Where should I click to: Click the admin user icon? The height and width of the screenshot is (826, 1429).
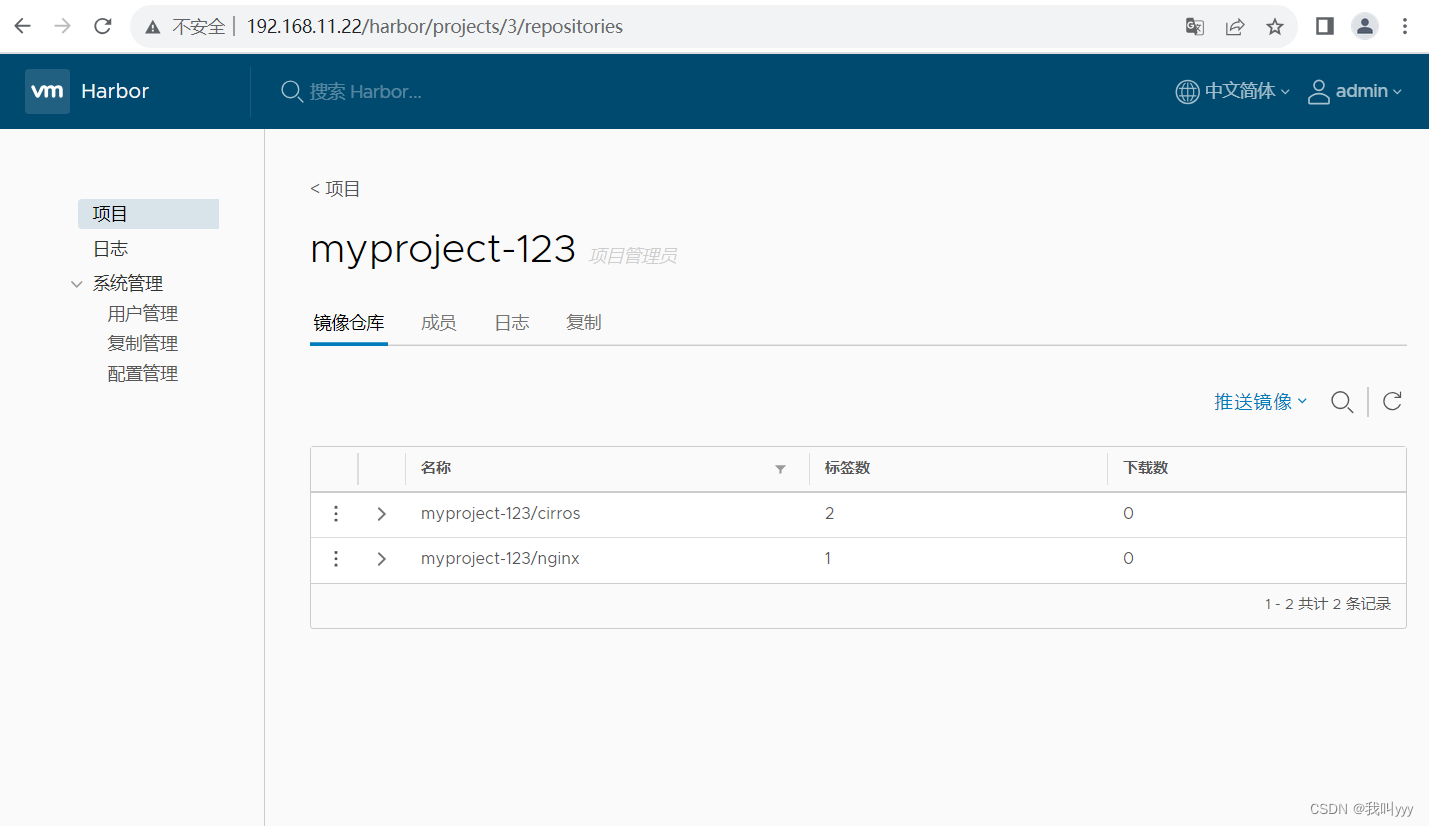coord(1319,92)
